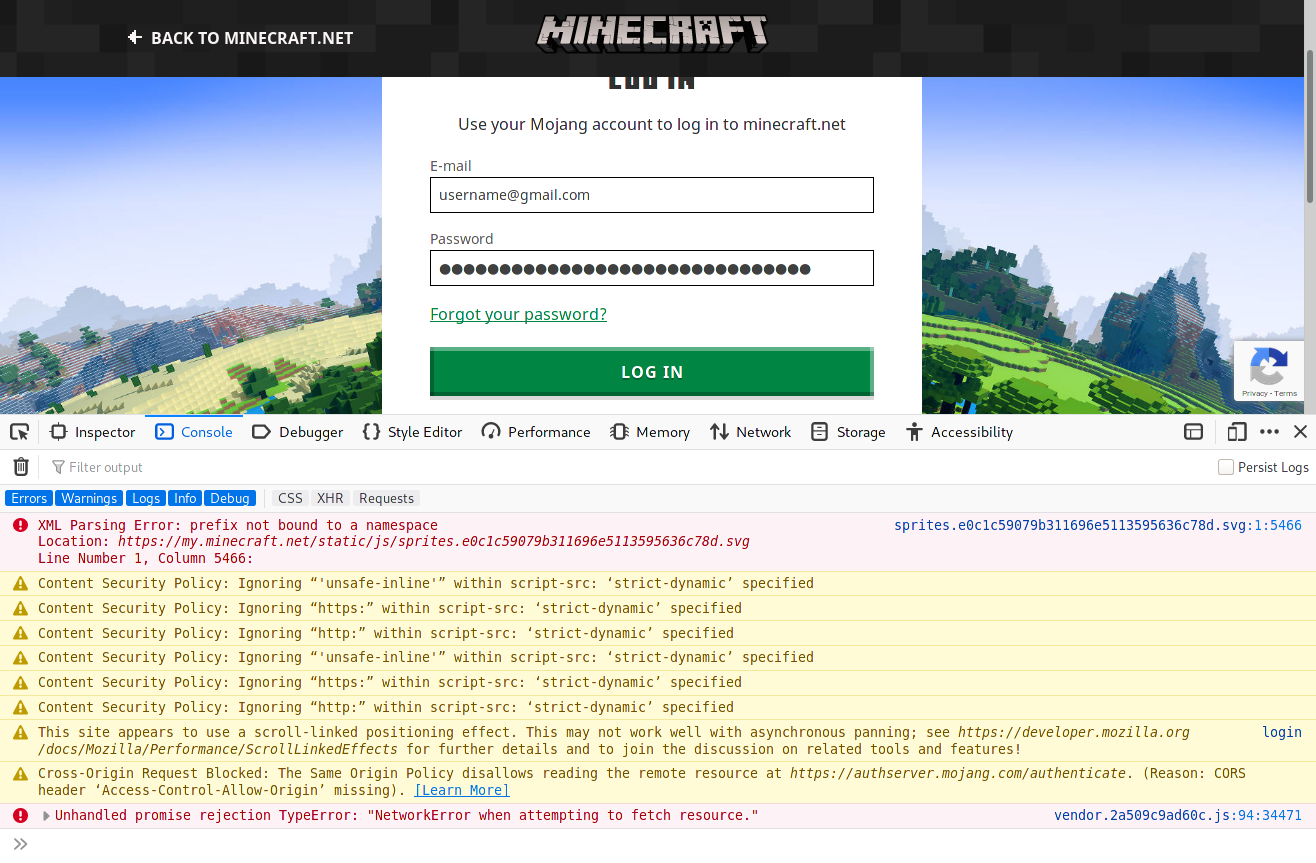
Task: Focus the Password input field
Action: coord(652,268)
